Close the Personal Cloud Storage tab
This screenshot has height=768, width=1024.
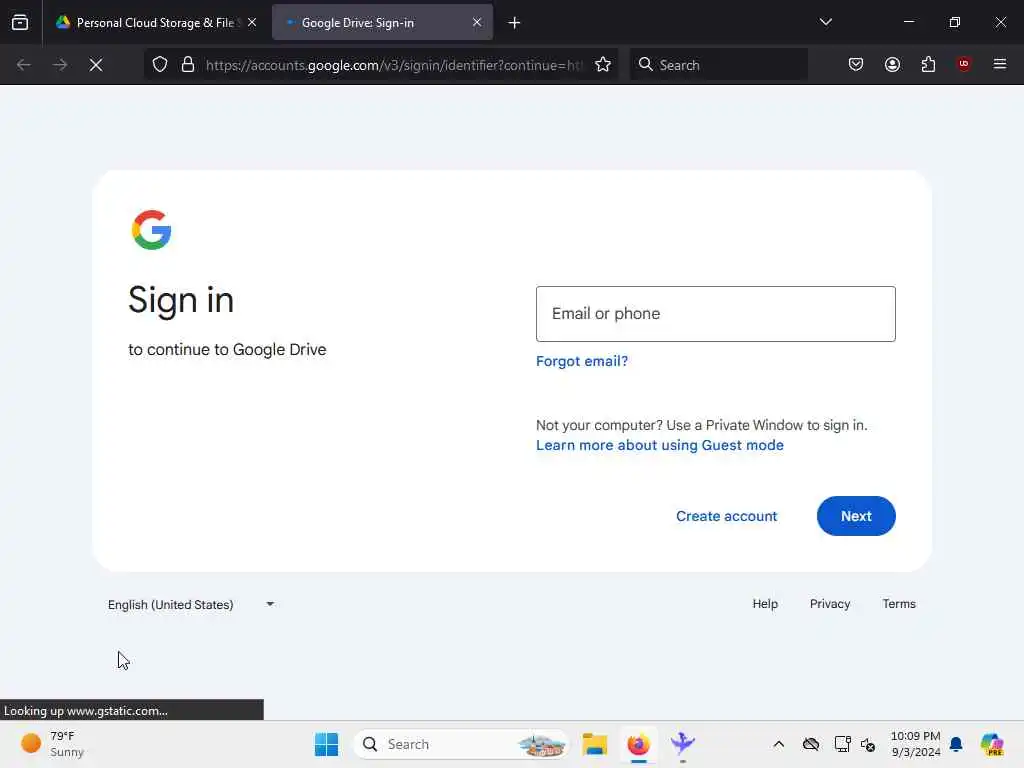click(252, 22)
